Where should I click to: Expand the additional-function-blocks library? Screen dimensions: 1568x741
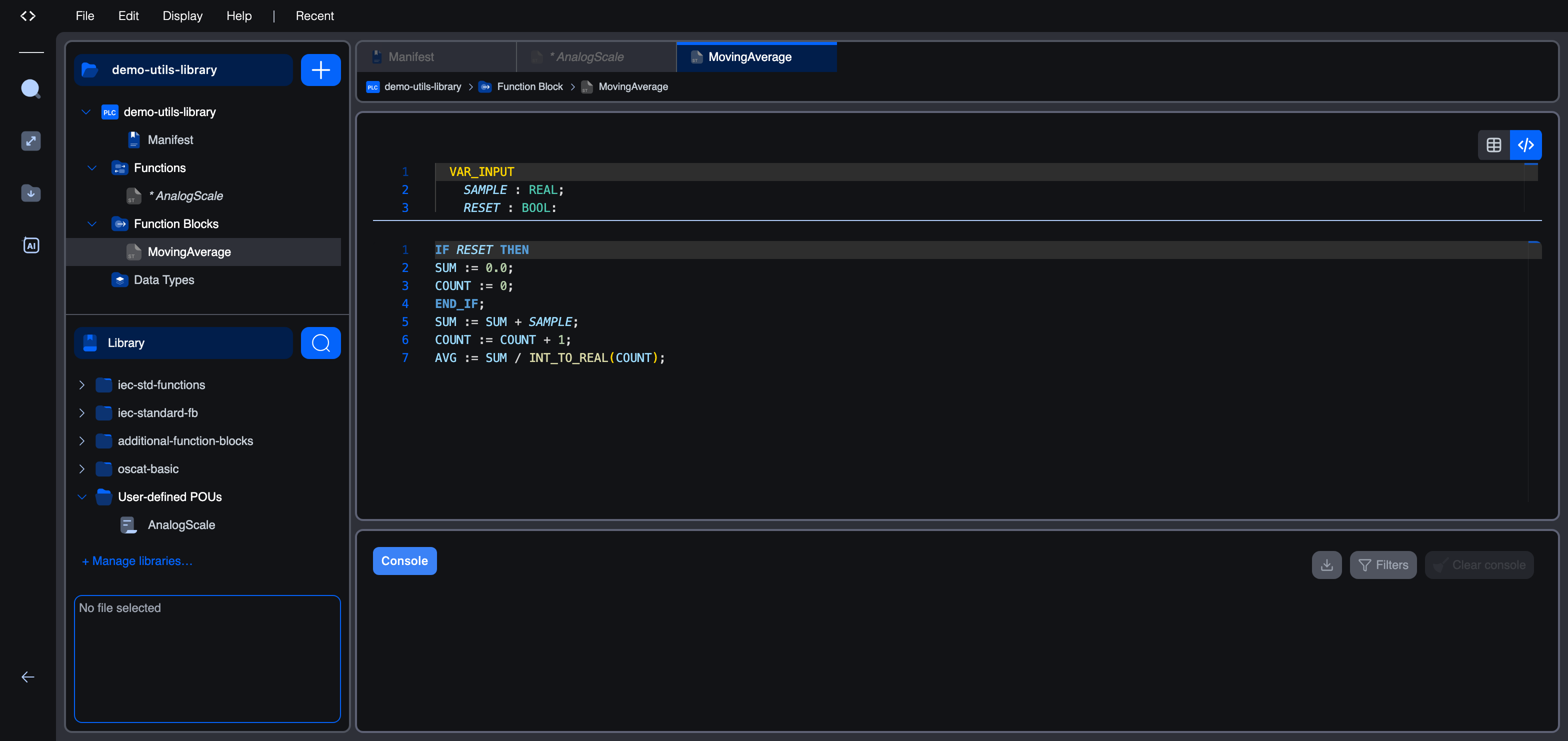81,441
